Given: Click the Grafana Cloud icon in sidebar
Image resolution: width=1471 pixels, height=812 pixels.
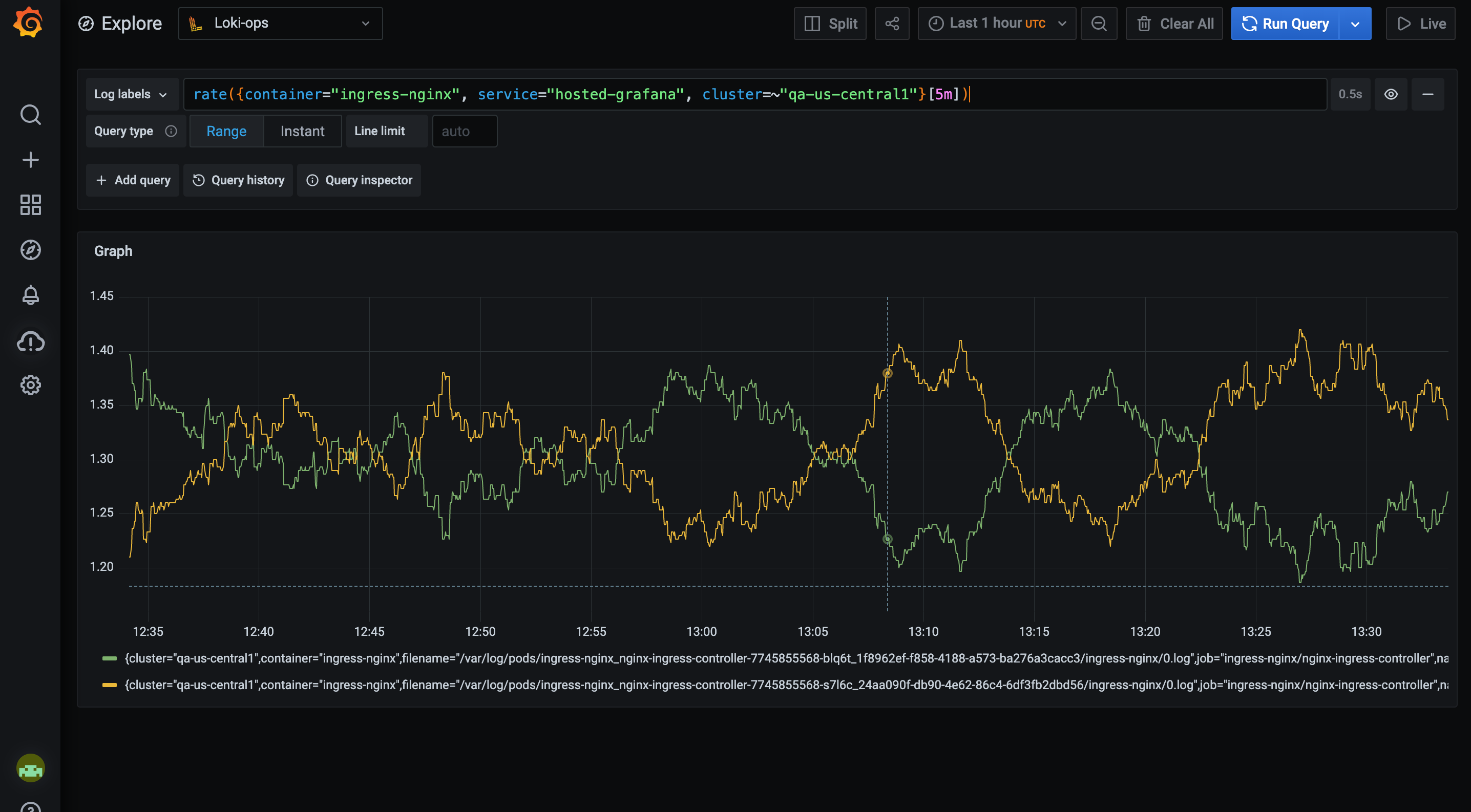Looking at the screenshot, I should pos(30,341).
